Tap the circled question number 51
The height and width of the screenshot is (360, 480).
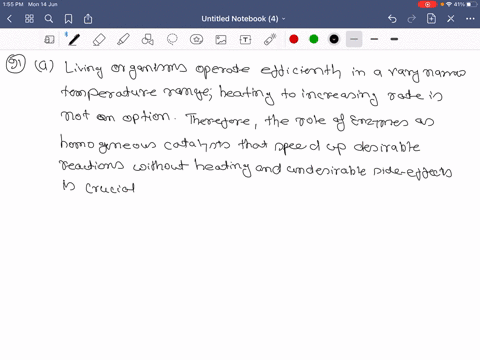pyautogui.click(x=15, y=63)
